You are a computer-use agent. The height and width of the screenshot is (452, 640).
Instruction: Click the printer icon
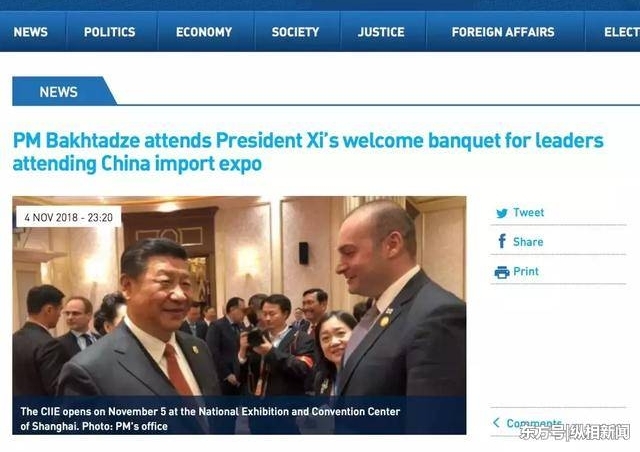(502, 272)
